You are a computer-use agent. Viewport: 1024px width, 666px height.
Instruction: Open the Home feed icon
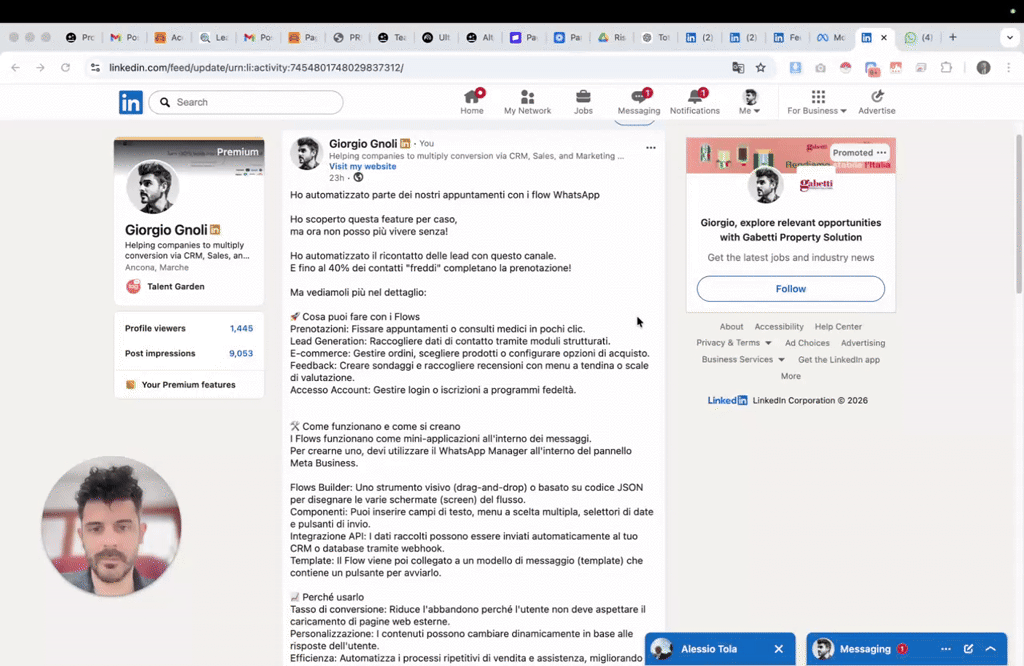(x=472, y=102)
